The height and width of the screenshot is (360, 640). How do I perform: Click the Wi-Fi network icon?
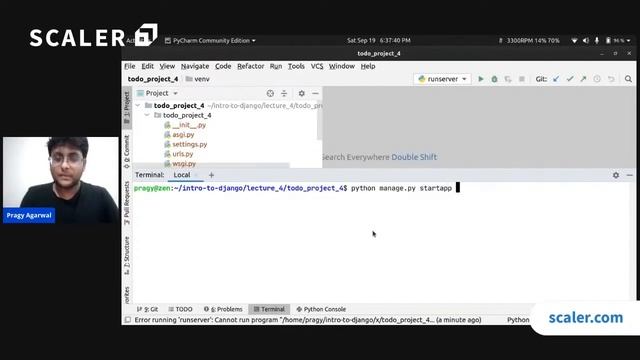[x=574, y=40]
